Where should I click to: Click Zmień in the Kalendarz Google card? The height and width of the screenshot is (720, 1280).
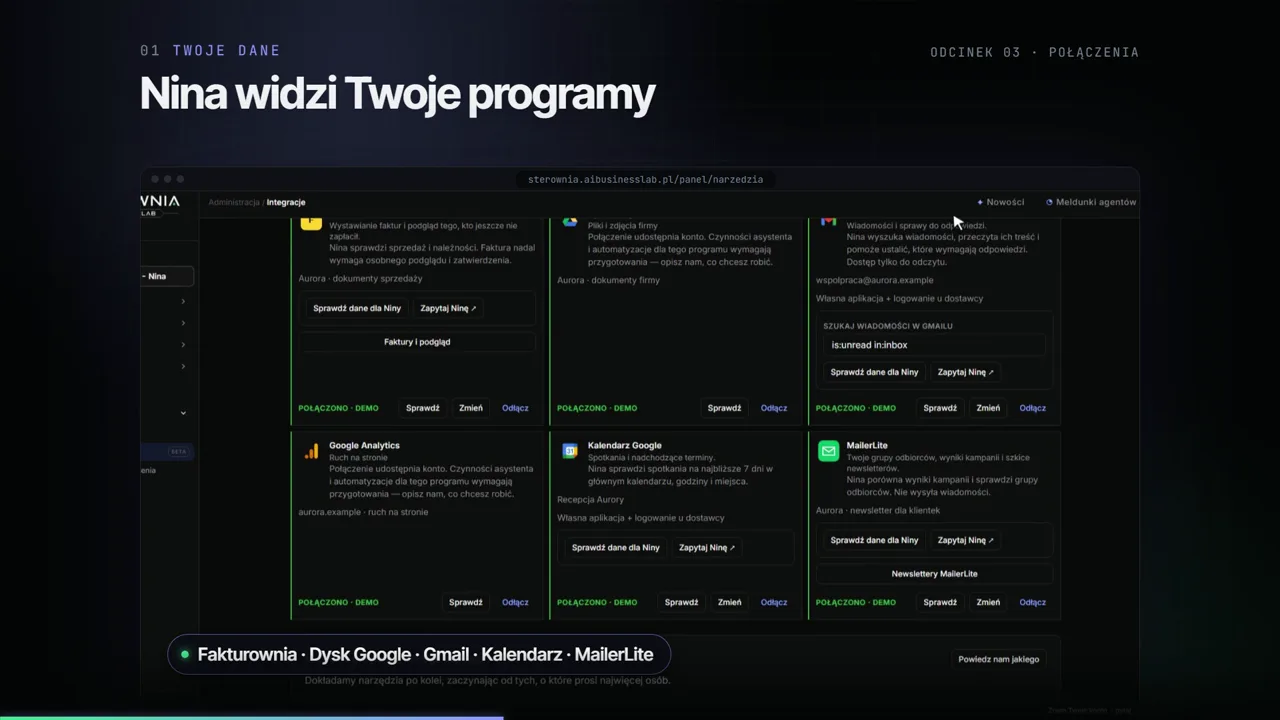(x=730, y=602)
